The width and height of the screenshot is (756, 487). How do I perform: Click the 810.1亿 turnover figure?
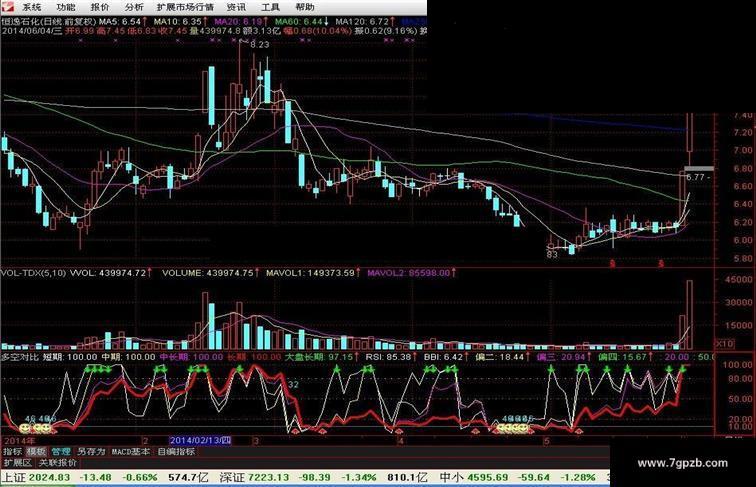407,478
